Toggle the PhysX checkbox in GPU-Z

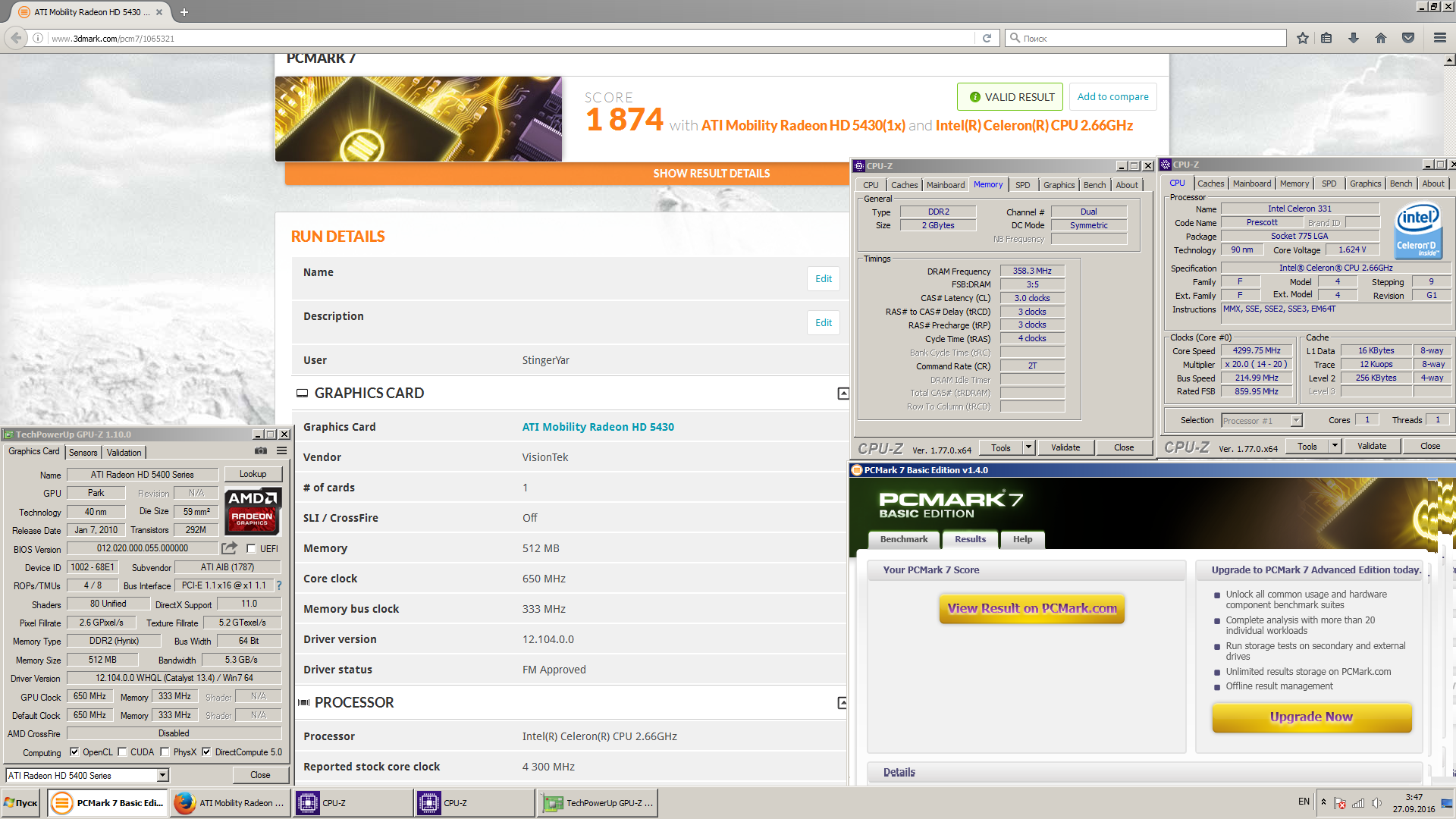click(x=165, y=752)
